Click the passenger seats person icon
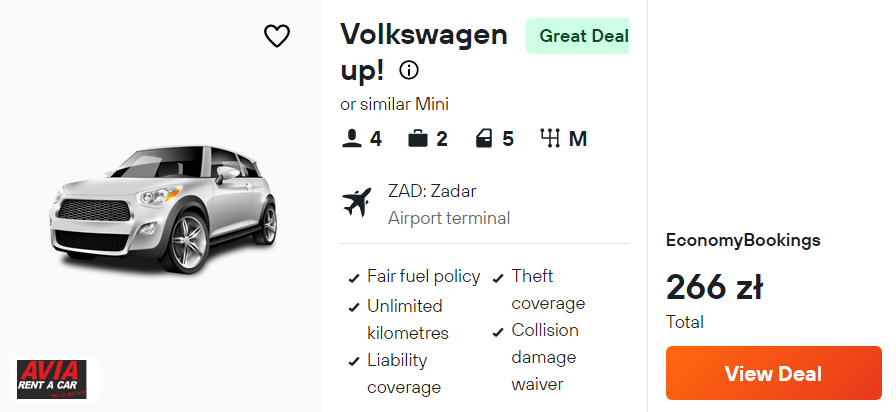The width and height of the screenshot is (896, 412). coord(351,139)
